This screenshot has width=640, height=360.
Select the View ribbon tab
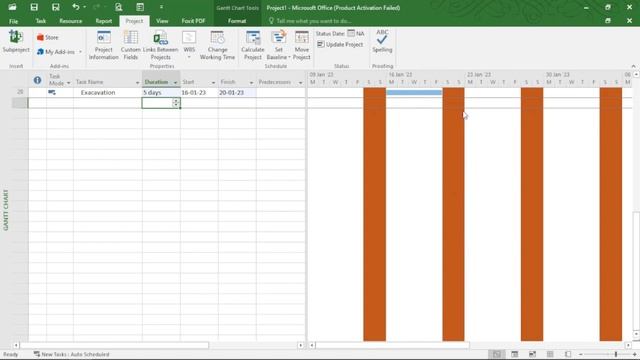(162, 21)
